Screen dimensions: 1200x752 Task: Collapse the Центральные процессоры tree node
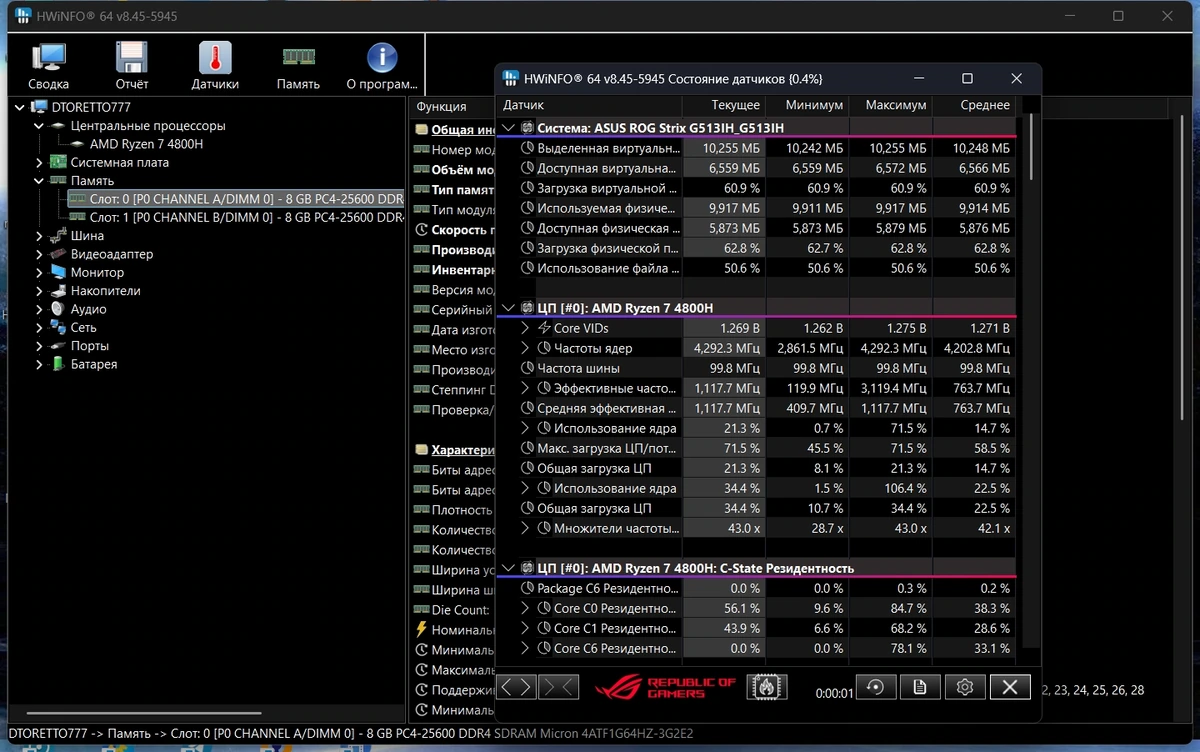[x=39, y=126]
